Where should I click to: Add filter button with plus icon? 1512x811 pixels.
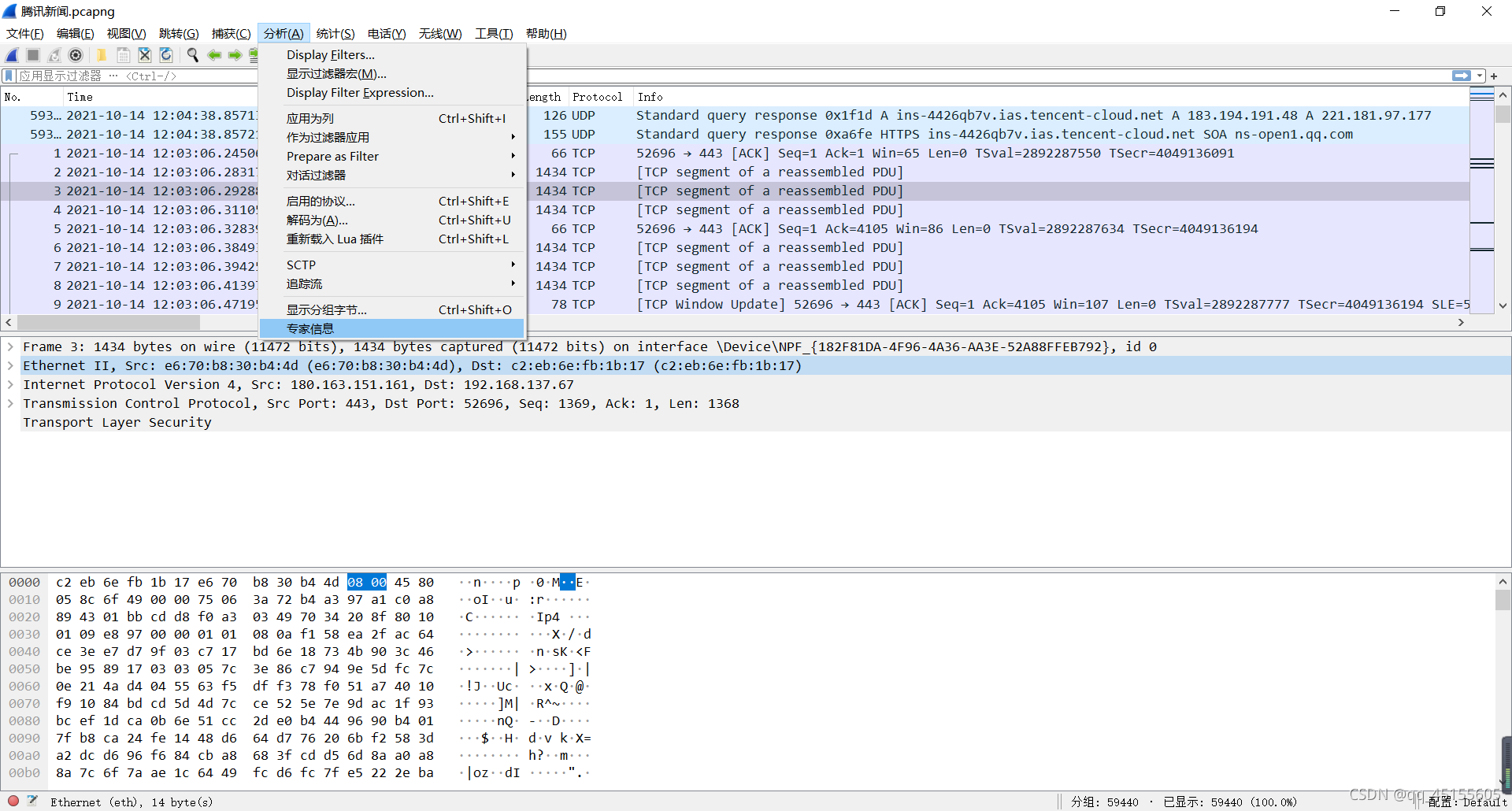1494,76
